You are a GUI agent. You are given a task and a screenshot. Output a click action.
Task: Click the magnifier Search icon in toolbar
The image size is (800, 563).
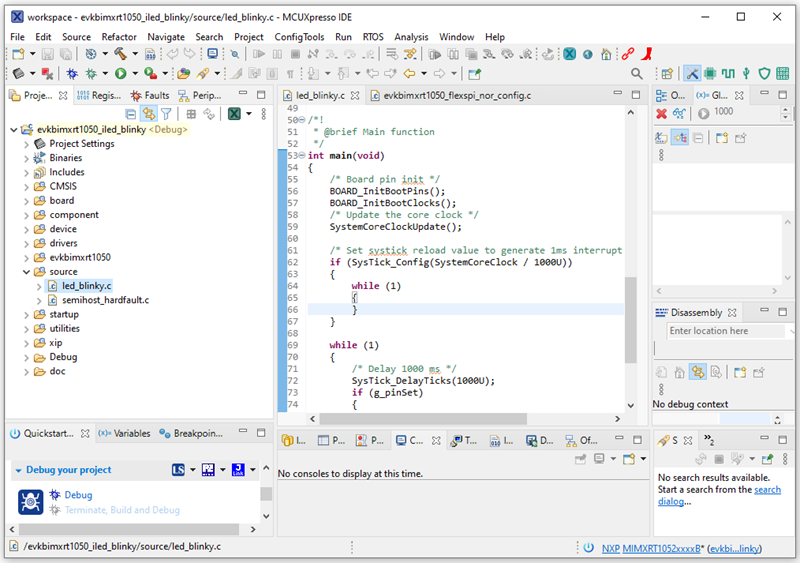click(637, 74)
